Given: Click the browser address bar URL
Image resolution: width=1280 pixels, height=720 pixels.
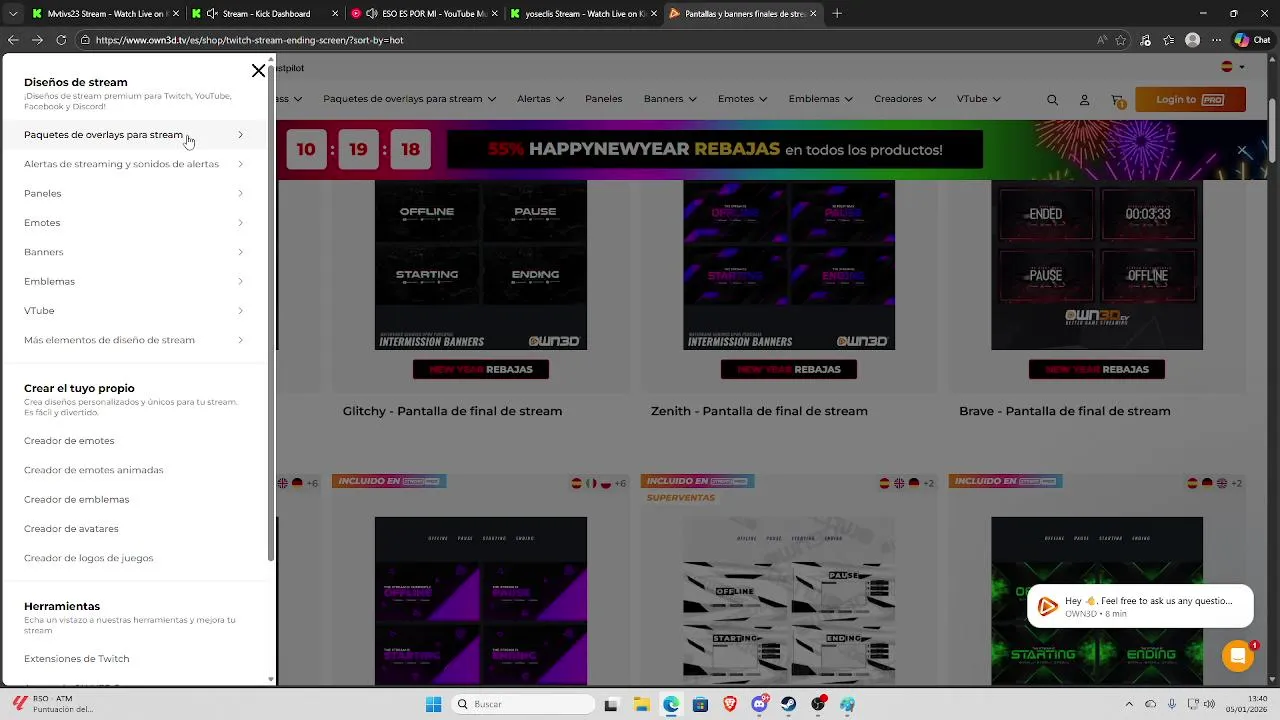Looking at the screenshot, I should (x=250, y=40).
